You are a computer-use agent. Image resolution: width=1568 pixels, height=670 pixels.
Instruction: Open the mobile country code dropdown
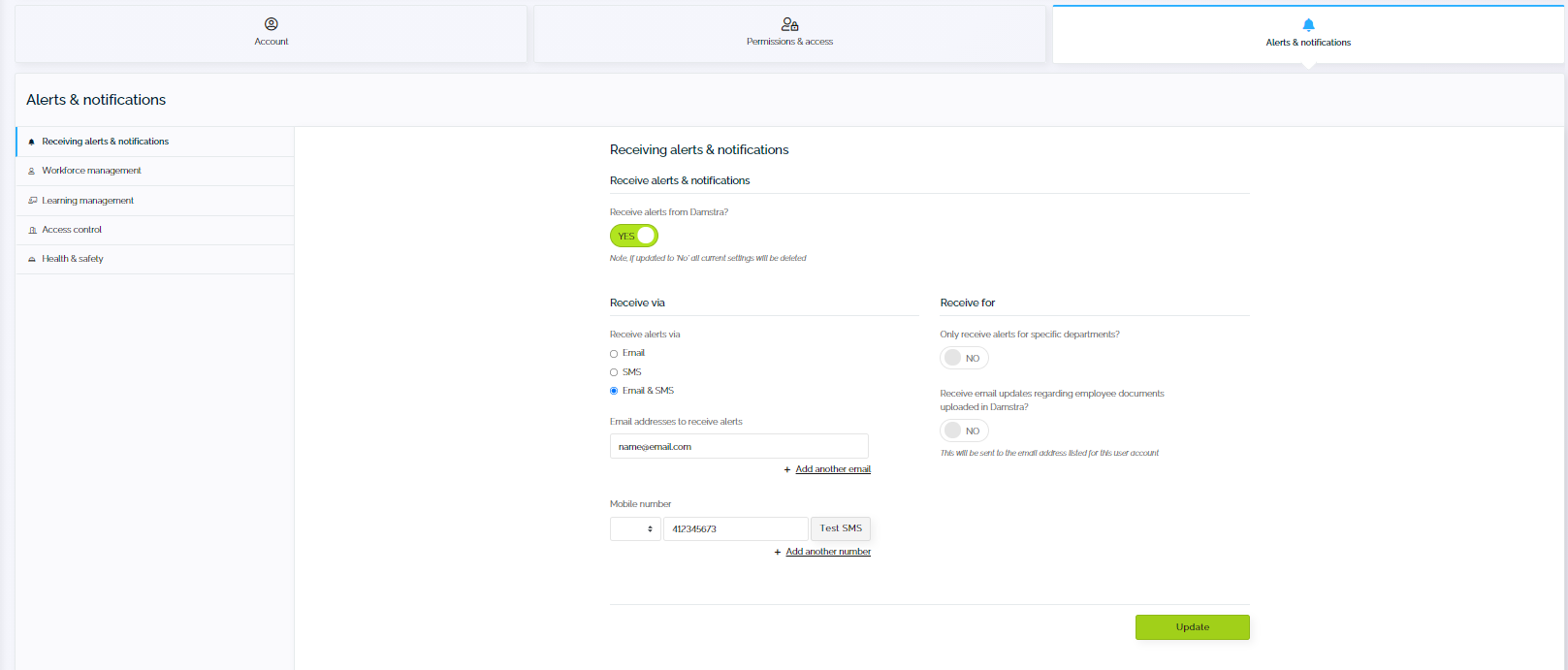tap(635, 528)
